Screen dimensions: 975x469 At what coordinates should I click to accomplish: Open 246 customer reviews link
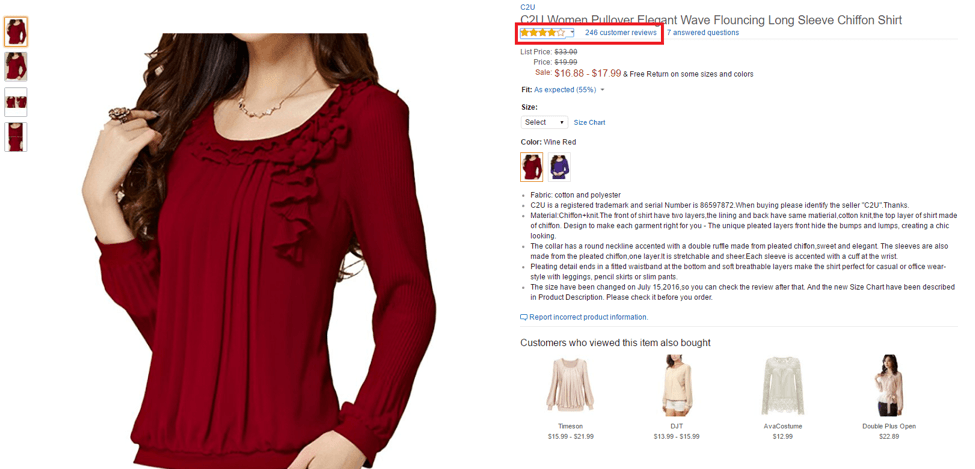click(x=621, y=32)
